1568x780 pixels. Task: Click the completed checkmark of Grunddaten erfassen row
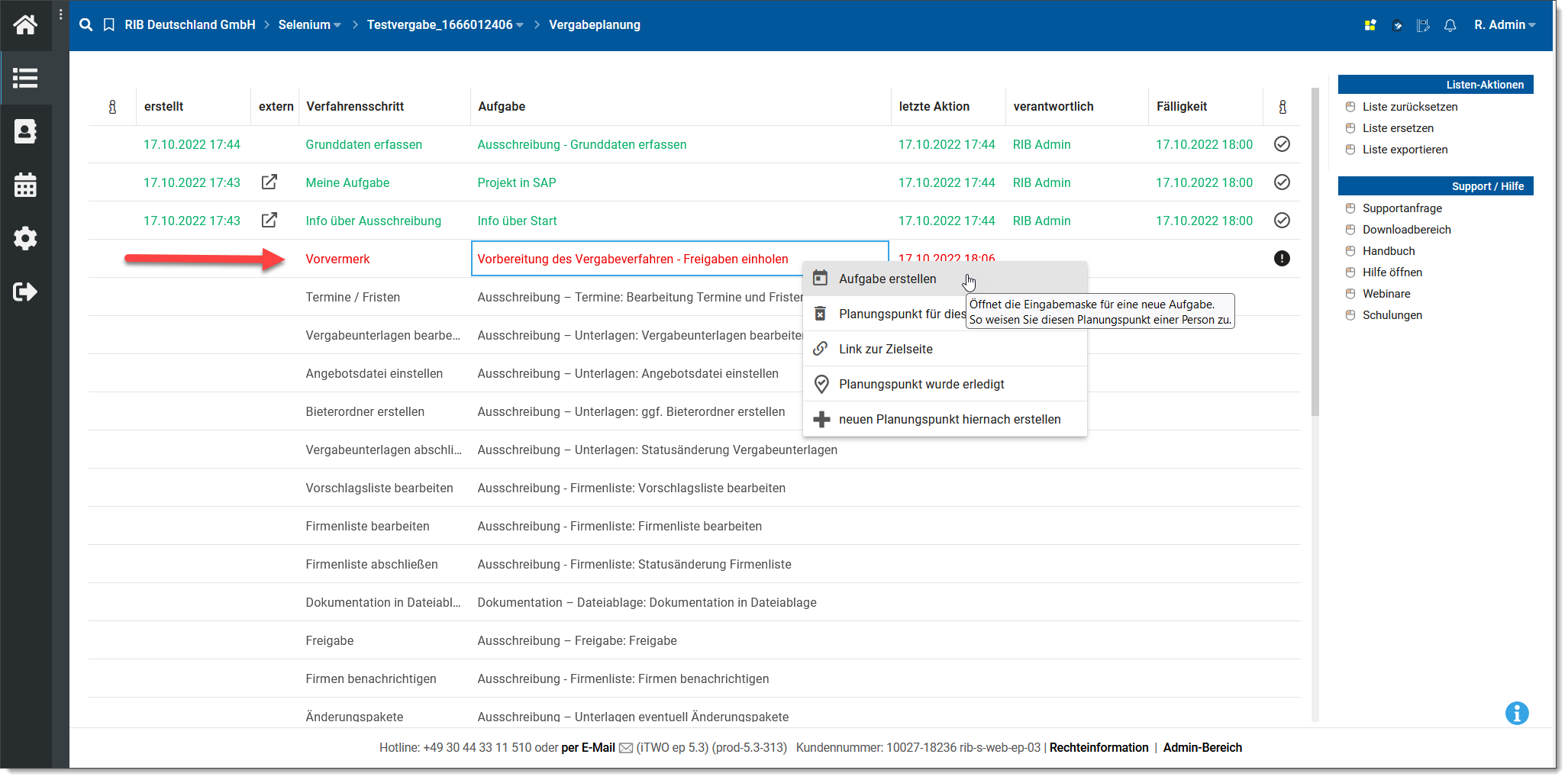tap(1282, 144)
